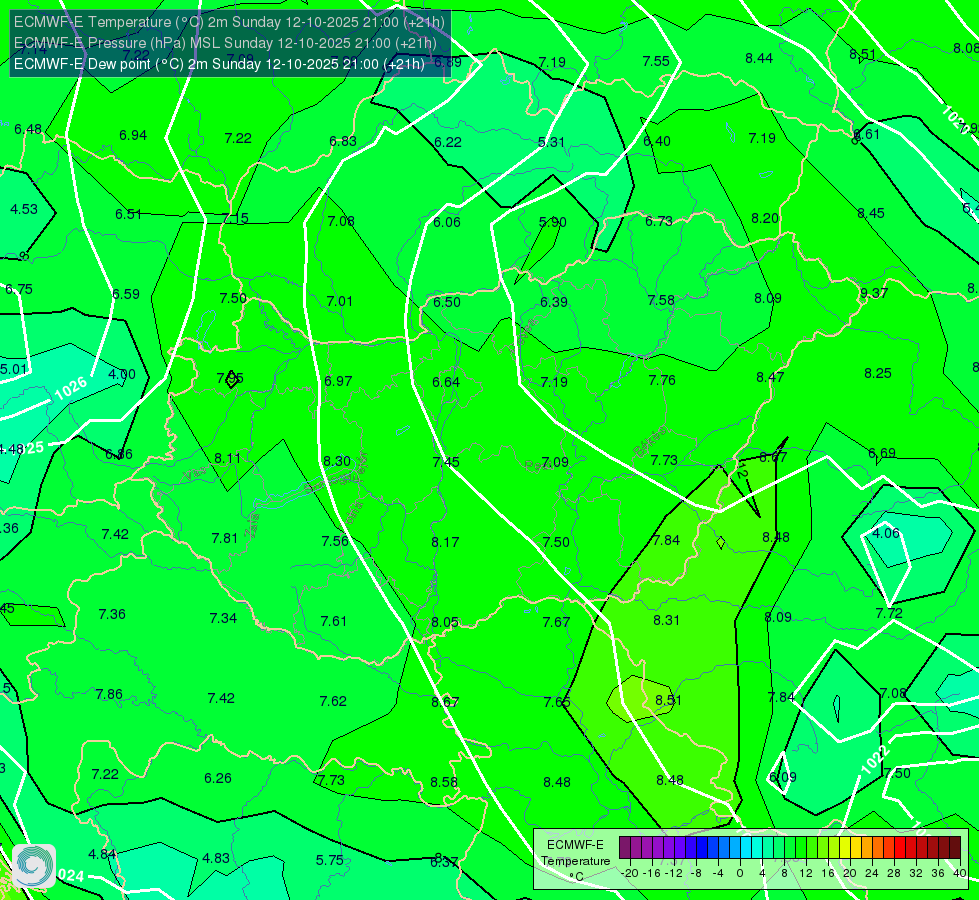Click the 8.11 temperature value

[x=227, y=458]
